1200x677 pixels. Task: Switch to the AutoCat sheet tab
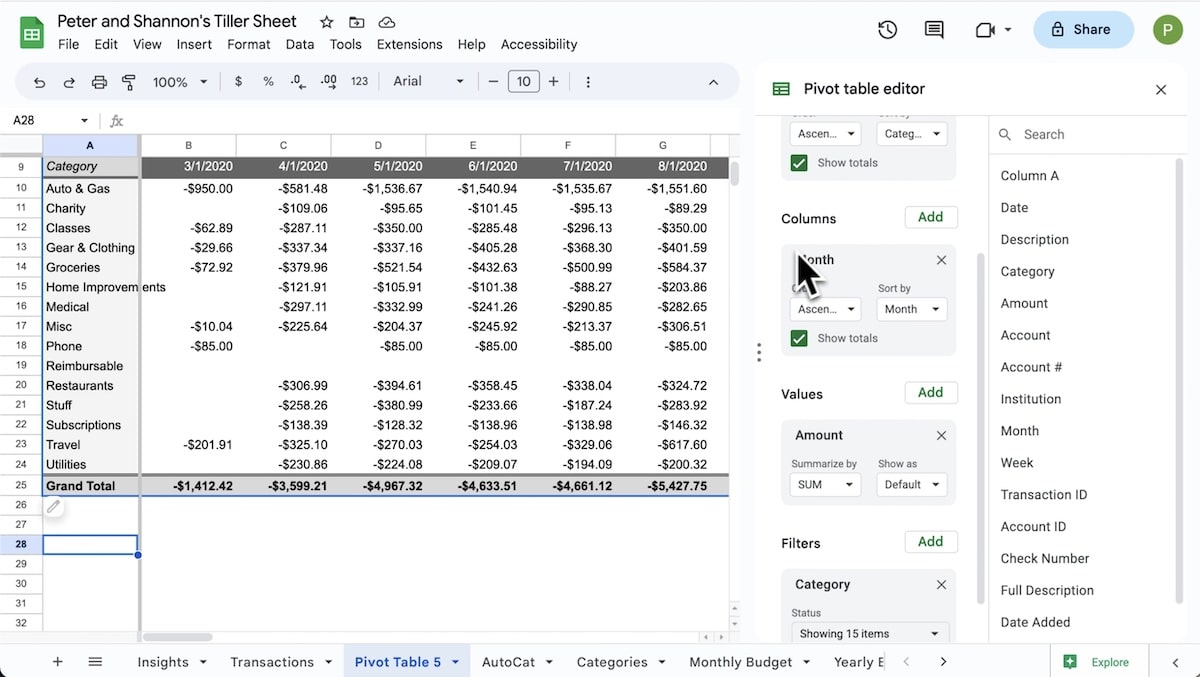click(x=508, y=662)
